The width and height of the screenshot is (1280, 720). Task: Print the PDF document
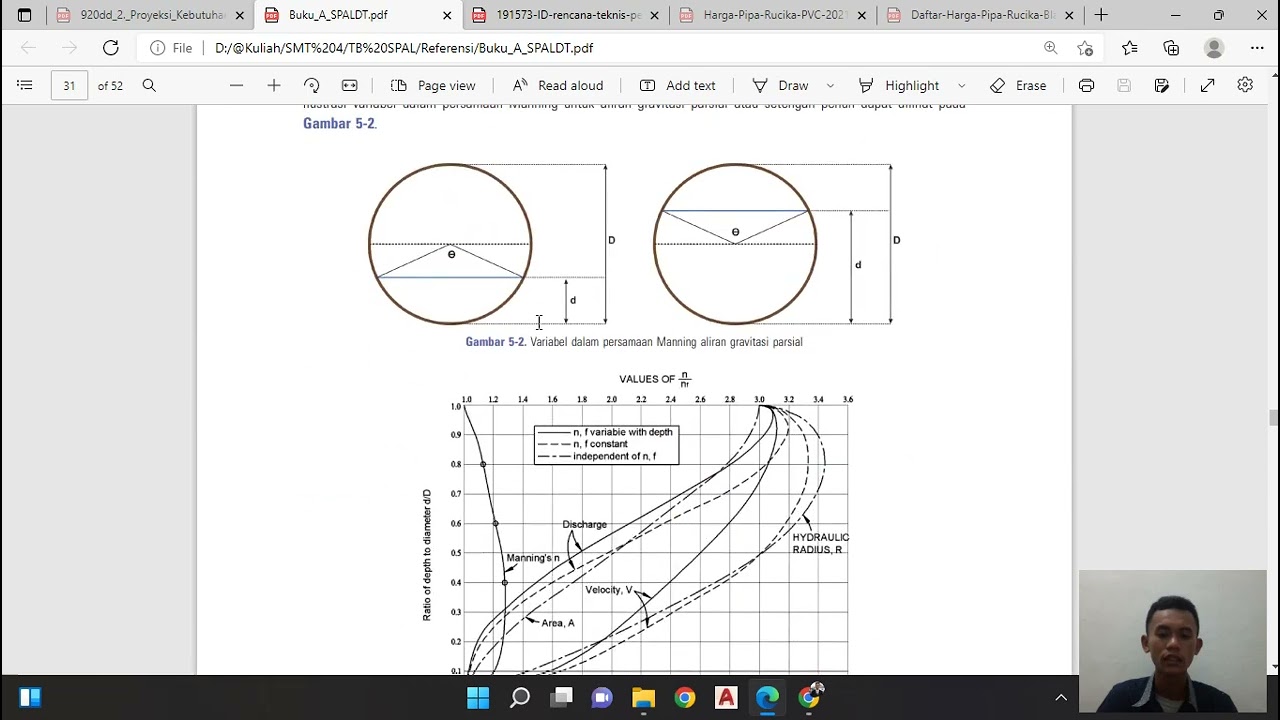tap(1086, 86)
